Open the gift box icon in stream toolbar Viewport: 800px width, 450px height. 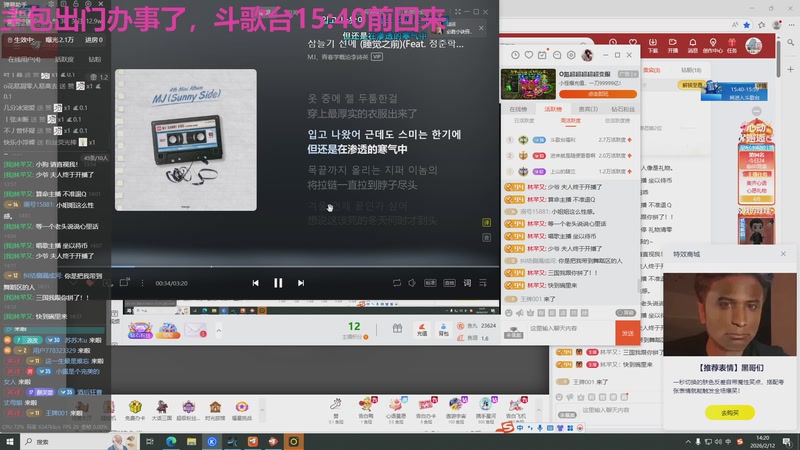[x=397, y=329]
